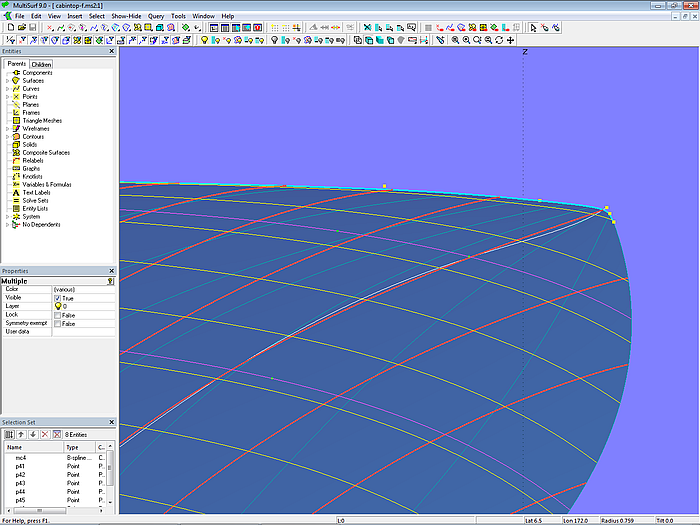
Task: Switch to the Children tab
Action: tap(41, 64)
